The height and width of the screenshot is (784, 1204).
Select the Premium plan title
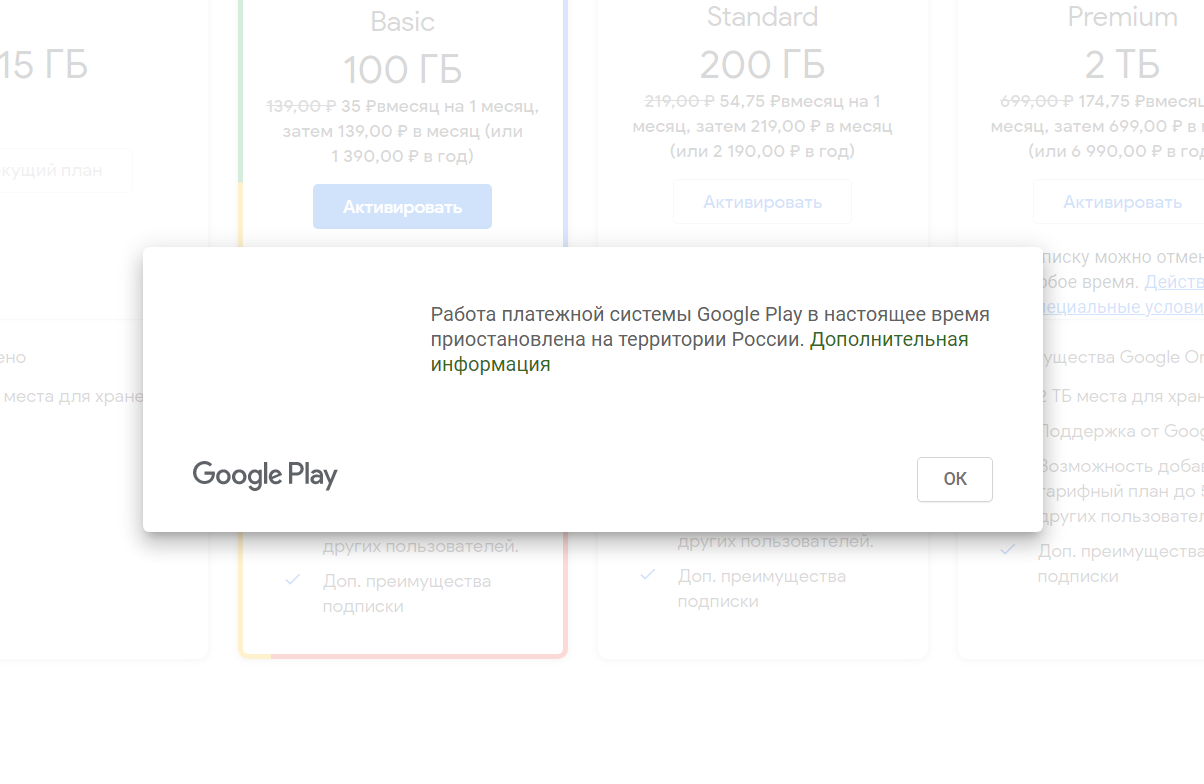[x=1122, y=17]
